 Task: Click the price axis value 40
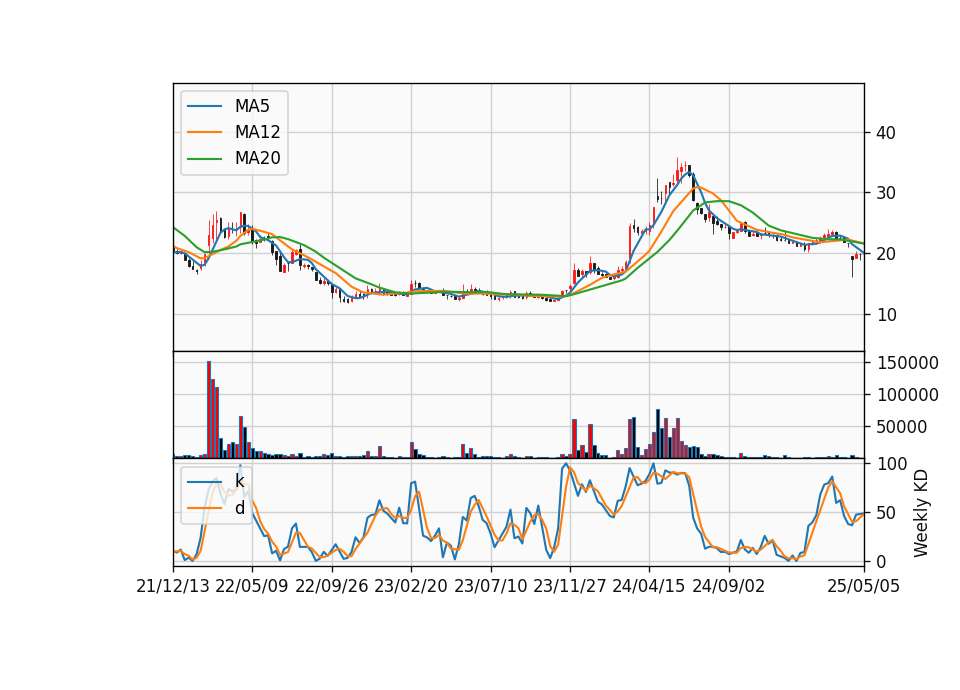(885, 133)
